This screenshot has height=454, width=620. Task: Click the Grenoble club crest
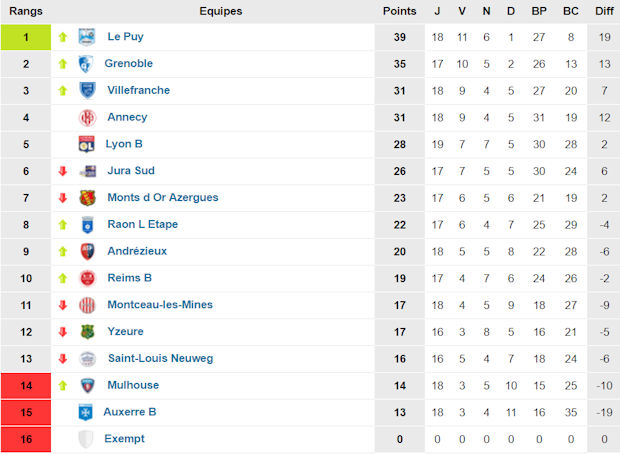pos(87,64)
